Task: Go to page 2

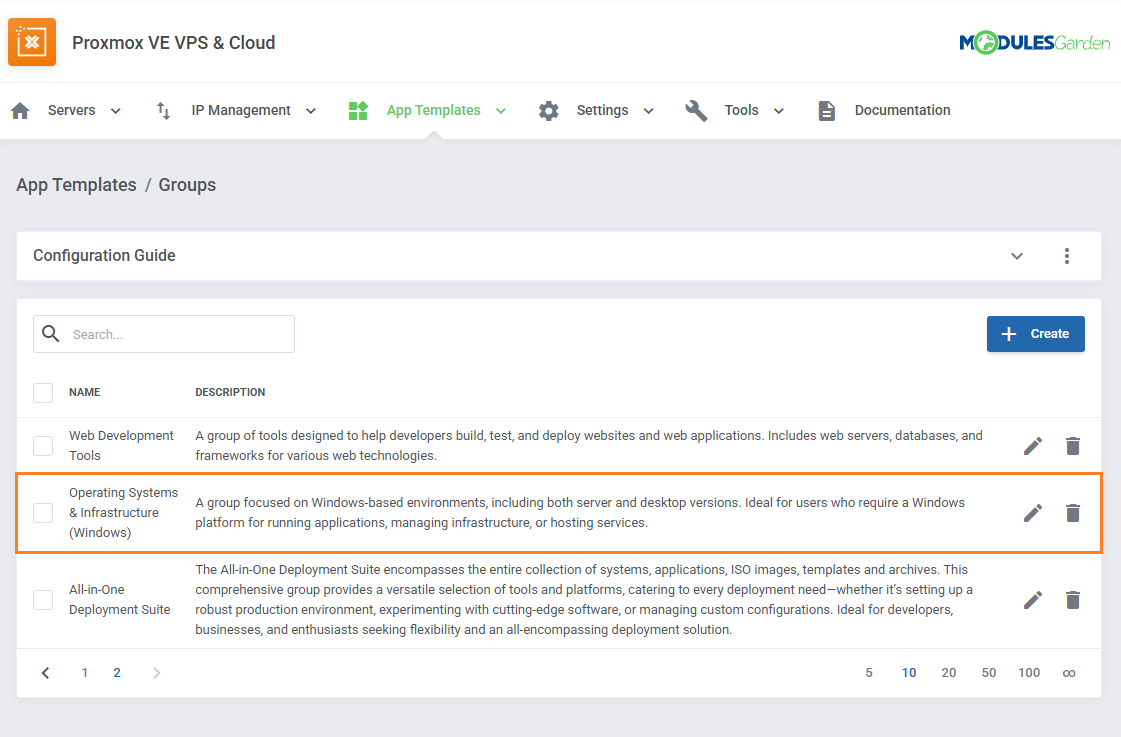Action: pos(117,673)
